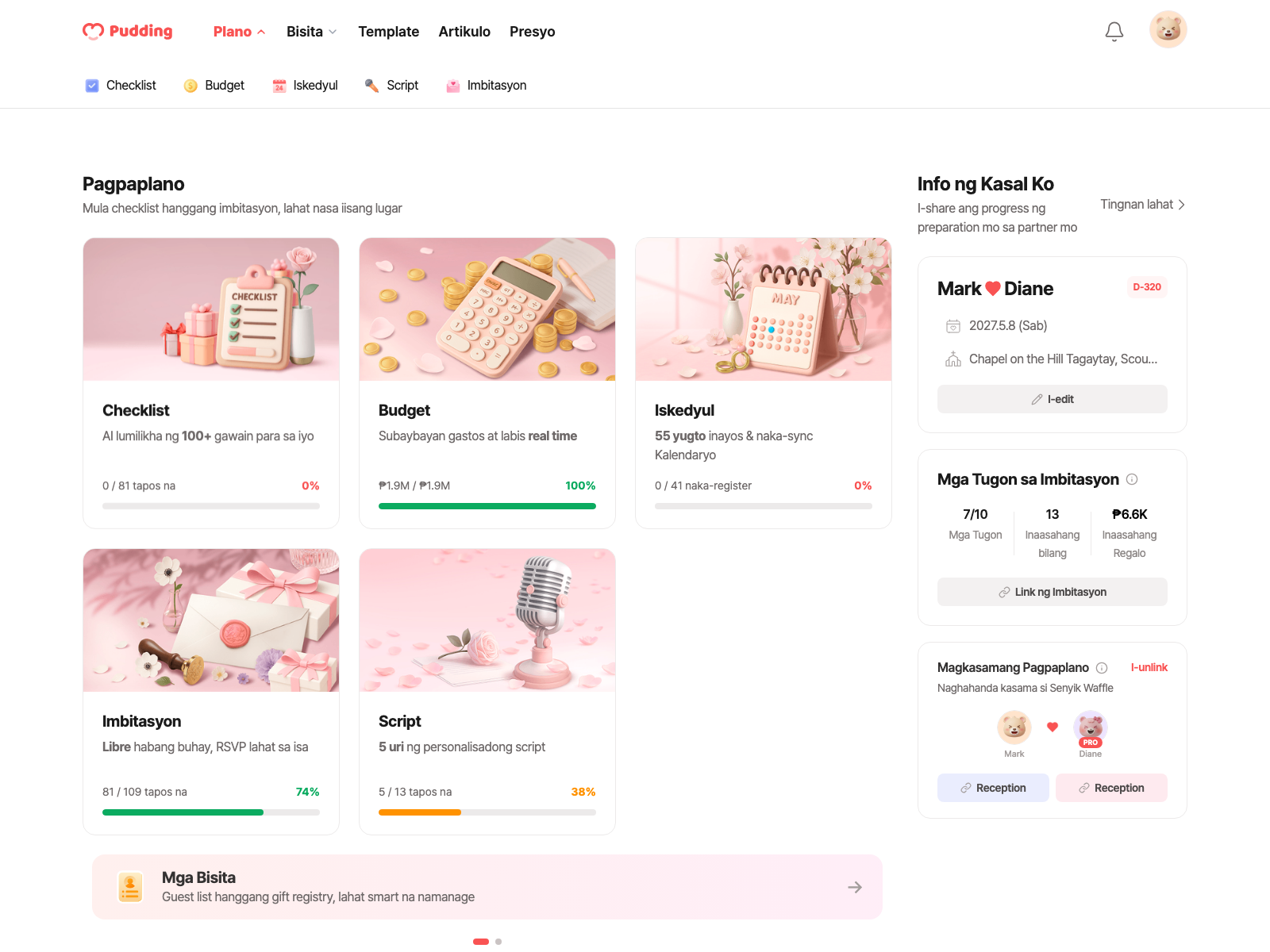Click the Script microphone icon in subnav
1270x952 pixels.
tap(371, 86)
